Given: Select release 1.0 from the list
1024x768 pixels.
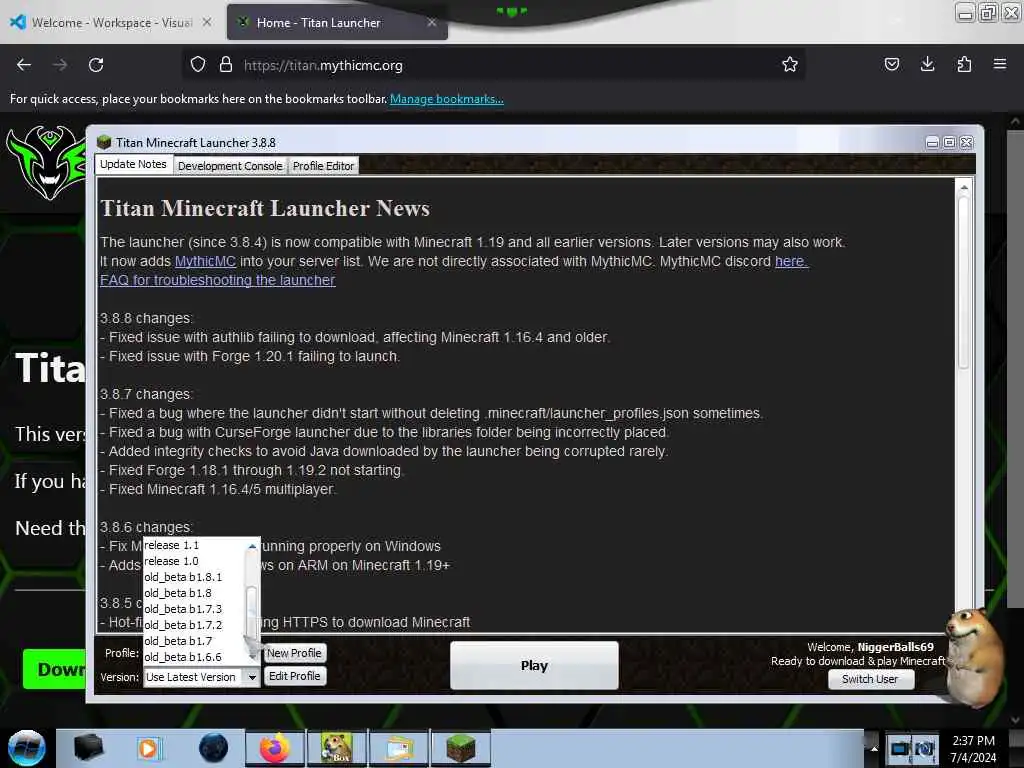Looking at the screenshot, I should tap(193, 561).
